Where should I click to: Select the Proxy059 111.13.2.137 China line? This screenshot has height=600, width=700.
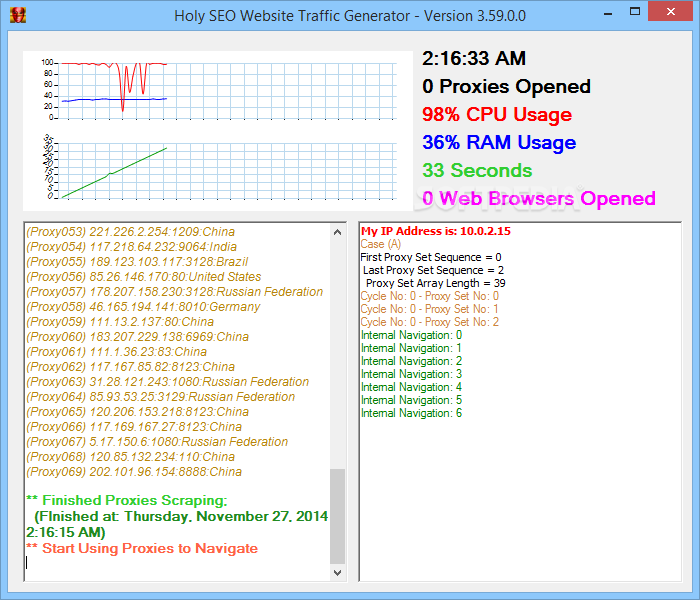coord(120,322)
